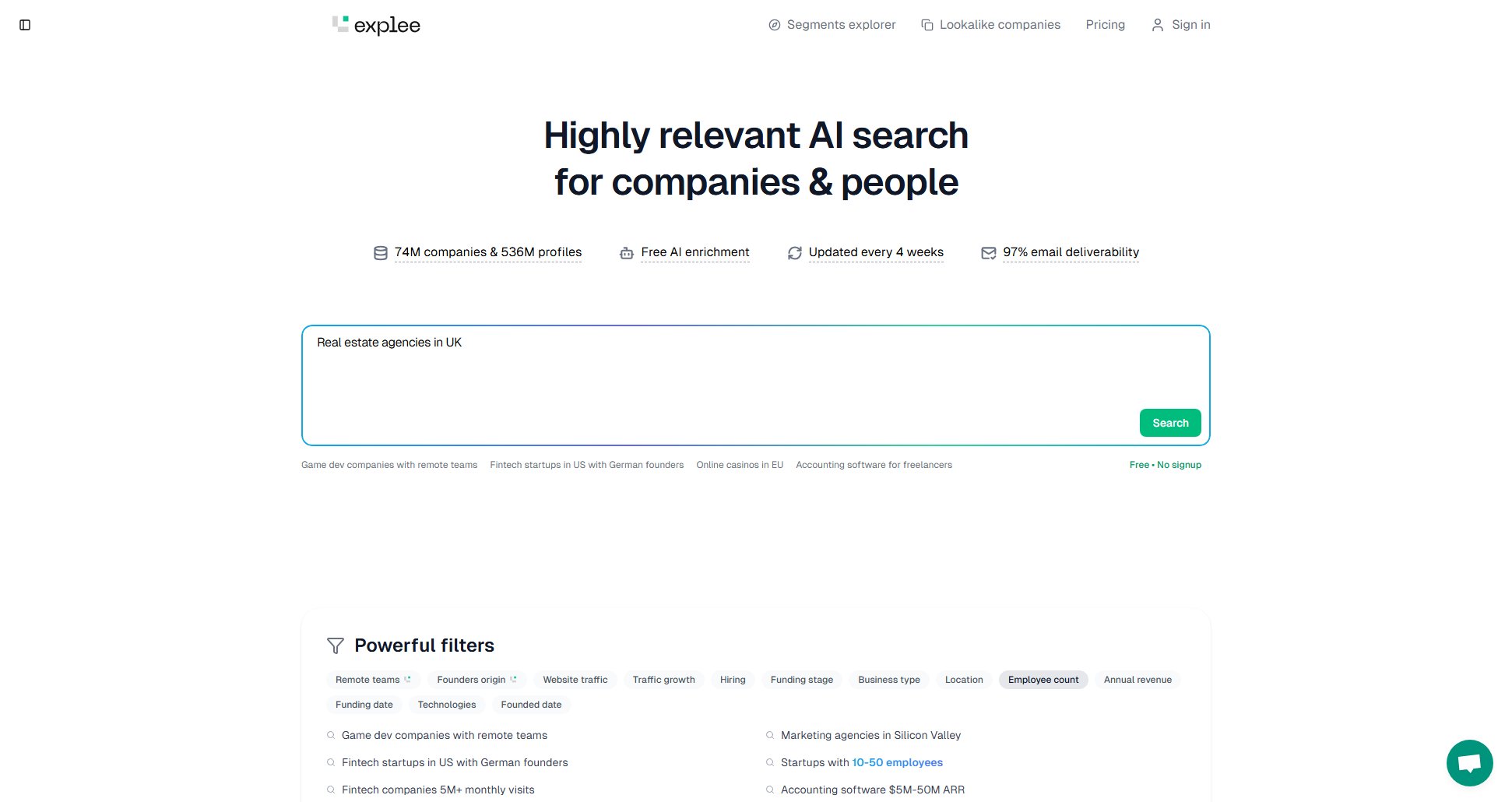1512x802 pixels.
Task: Select the Remote teams filter chip
Action: coord(372,680)
